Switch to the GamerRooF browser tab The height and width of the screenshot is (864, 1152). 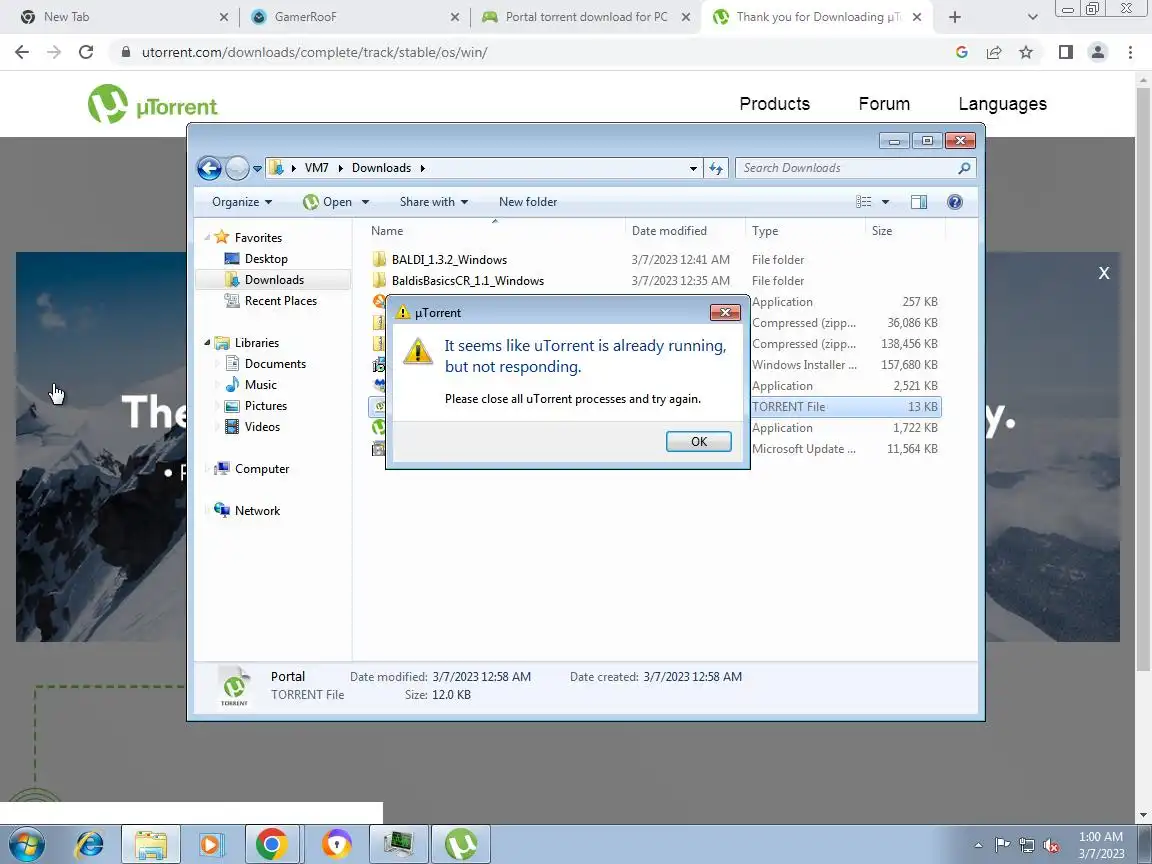point(354,17)
